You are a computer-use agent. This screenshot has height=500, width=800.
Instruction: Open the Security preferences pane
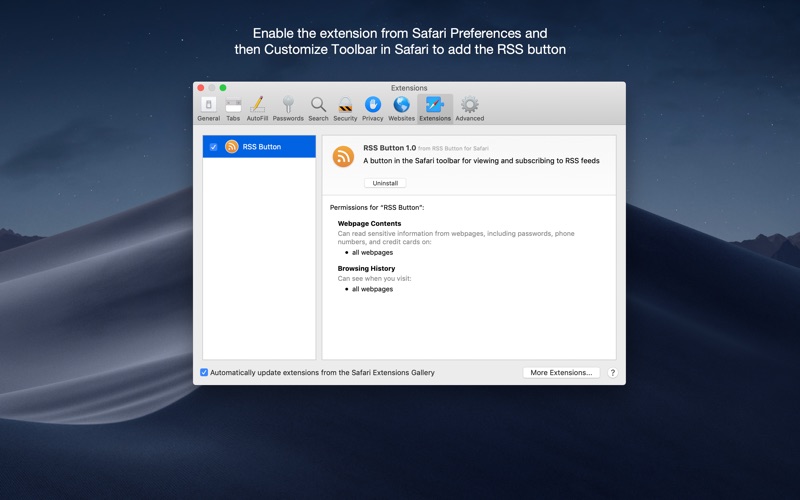coord(345,109)
